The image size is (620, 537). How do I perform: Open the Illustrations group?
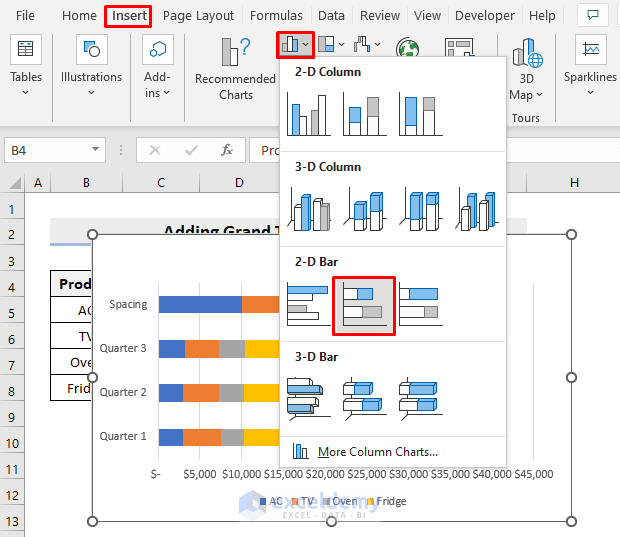pyautogui.click(x=91, y=66)
